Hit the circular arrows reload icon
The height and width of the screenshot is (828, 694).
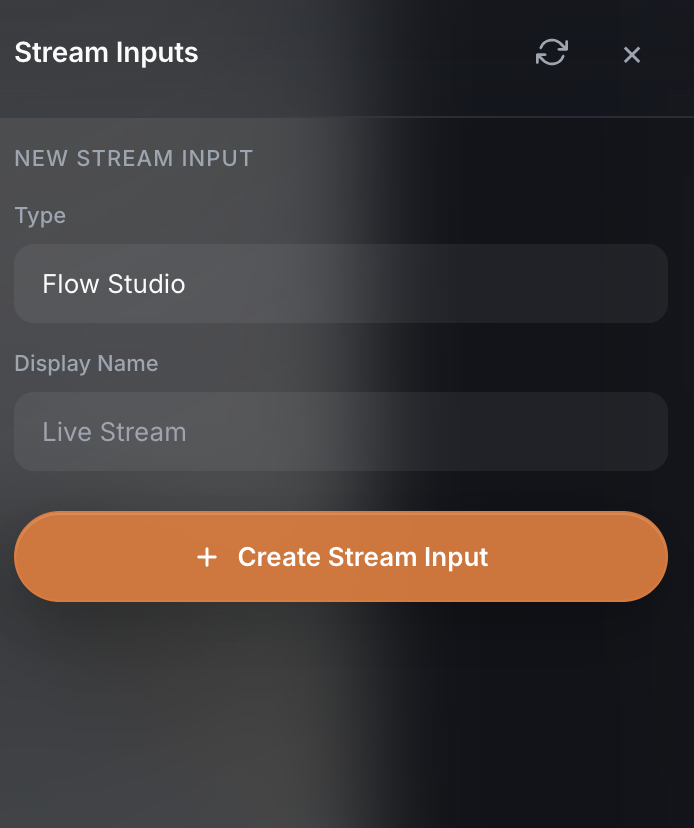point(551,53)
